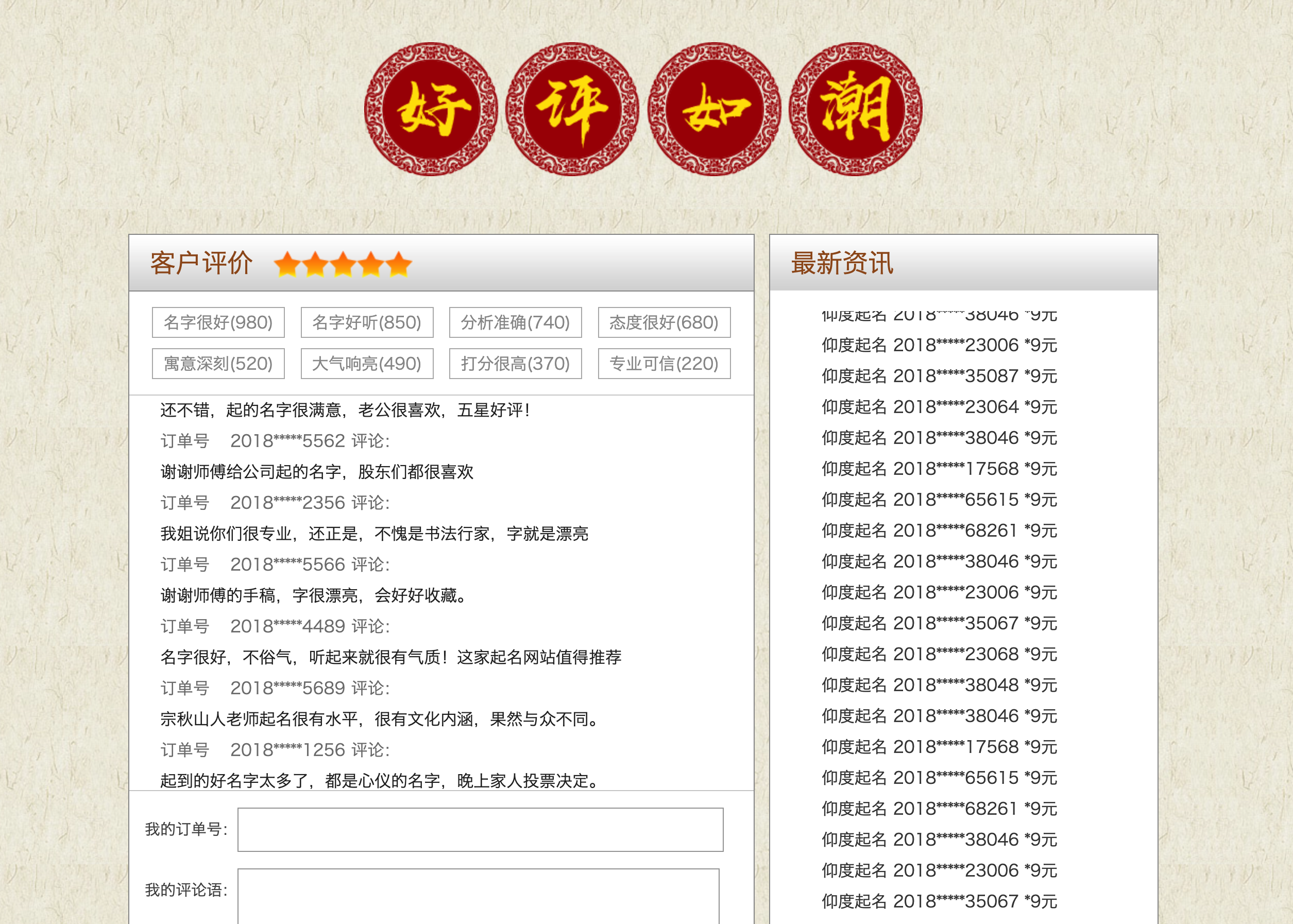Click order line 2018*****5689 评论
Viewport: 1293px width, 924px height.
pos(276,689)
